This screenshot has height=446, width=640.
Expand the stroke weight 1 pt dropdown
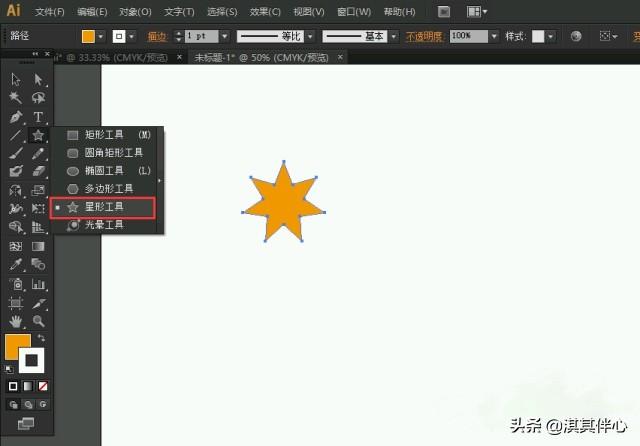click(x=225, y=35)
